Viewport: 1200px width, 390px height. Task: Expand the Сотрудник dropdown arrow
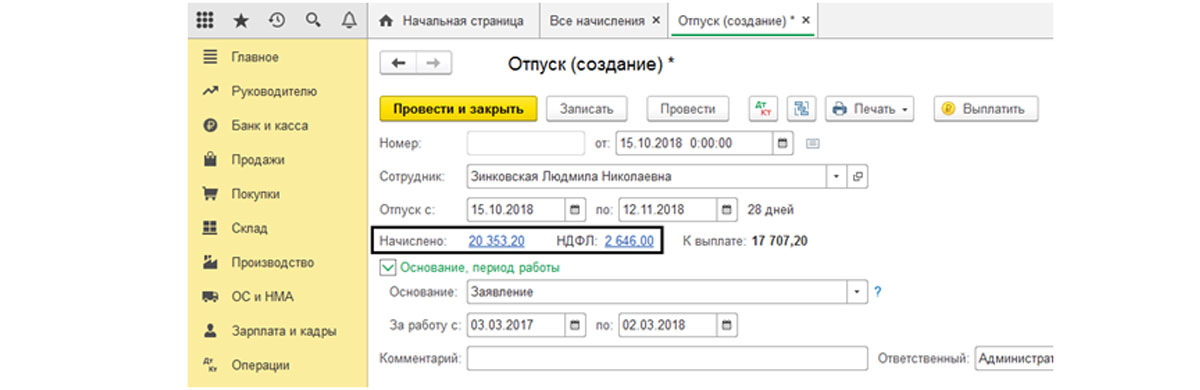837,176
